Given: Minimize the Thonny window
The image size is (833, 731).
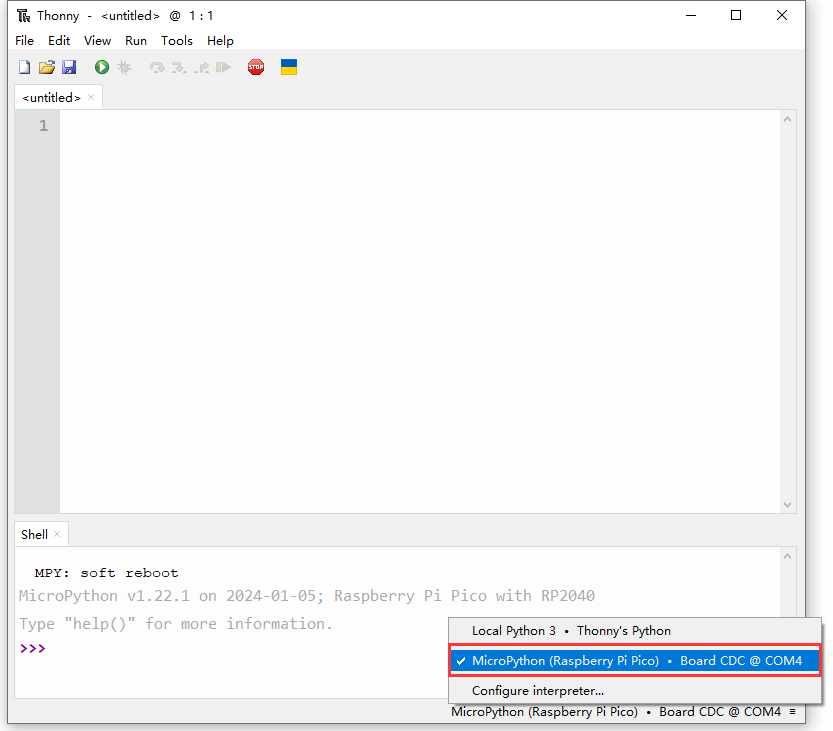Looking at the screenshot, I should [691, 15].
